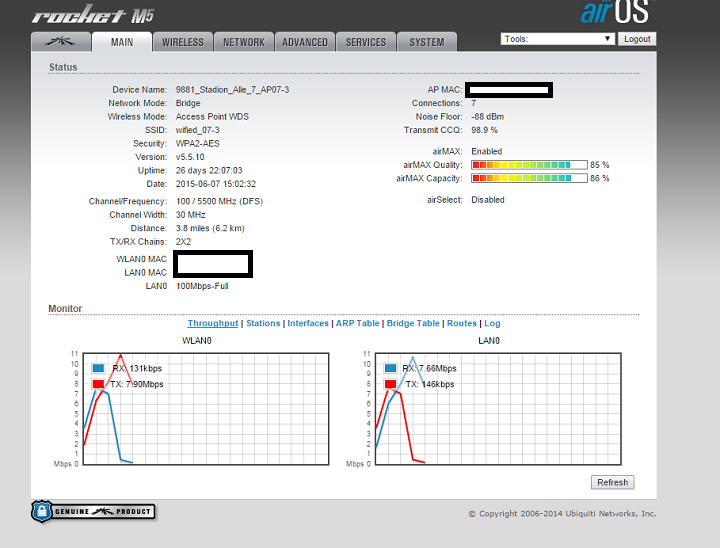Click the date value 2015-06-07 15:02:32

pyautogui.click(x=216, y=184)
